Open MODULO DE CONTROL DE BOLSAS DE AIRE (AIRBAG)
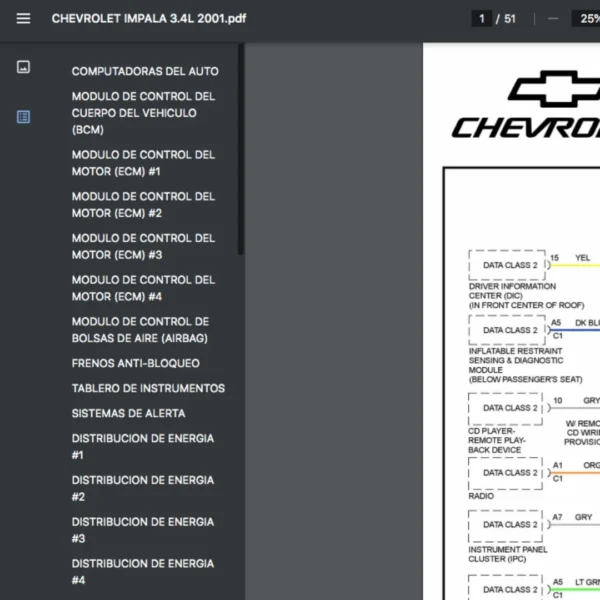This screenshot has height=600, width=600. (x=140, y=330)
